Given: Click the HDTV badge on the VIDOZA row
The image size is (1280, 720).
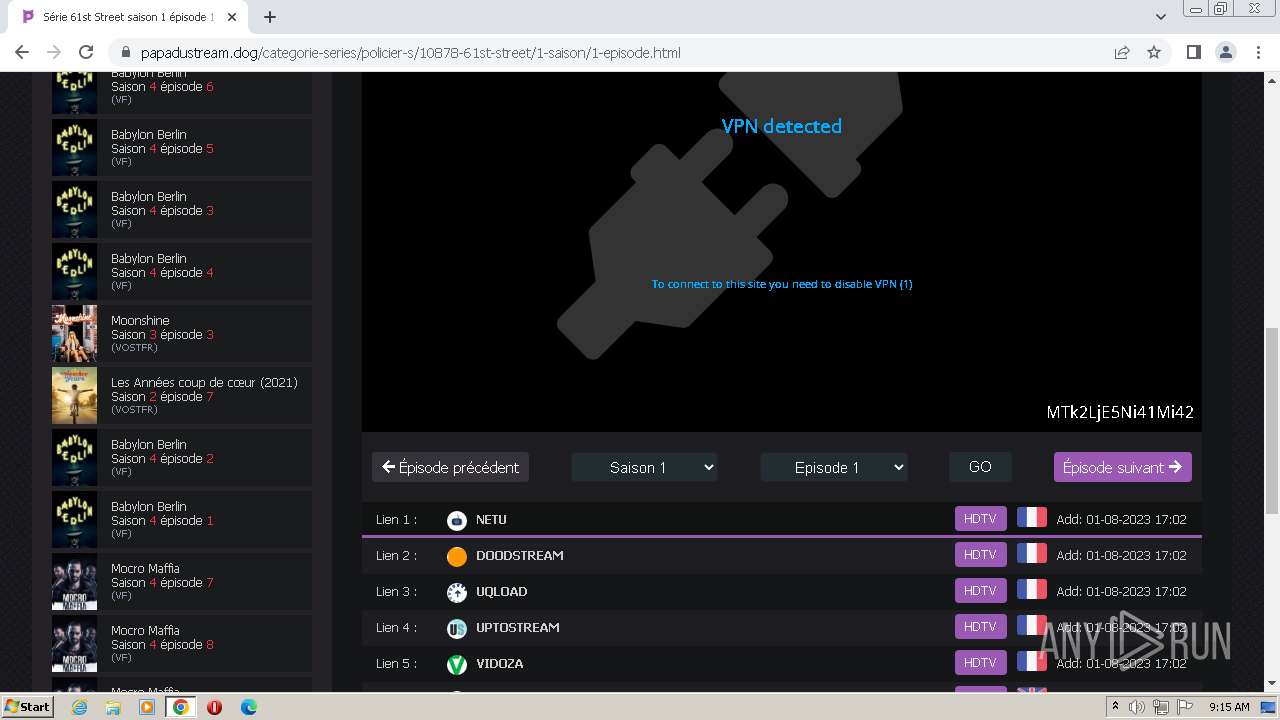Looking at the screenshot, I should pyautogui.click(x=980, y=663).
